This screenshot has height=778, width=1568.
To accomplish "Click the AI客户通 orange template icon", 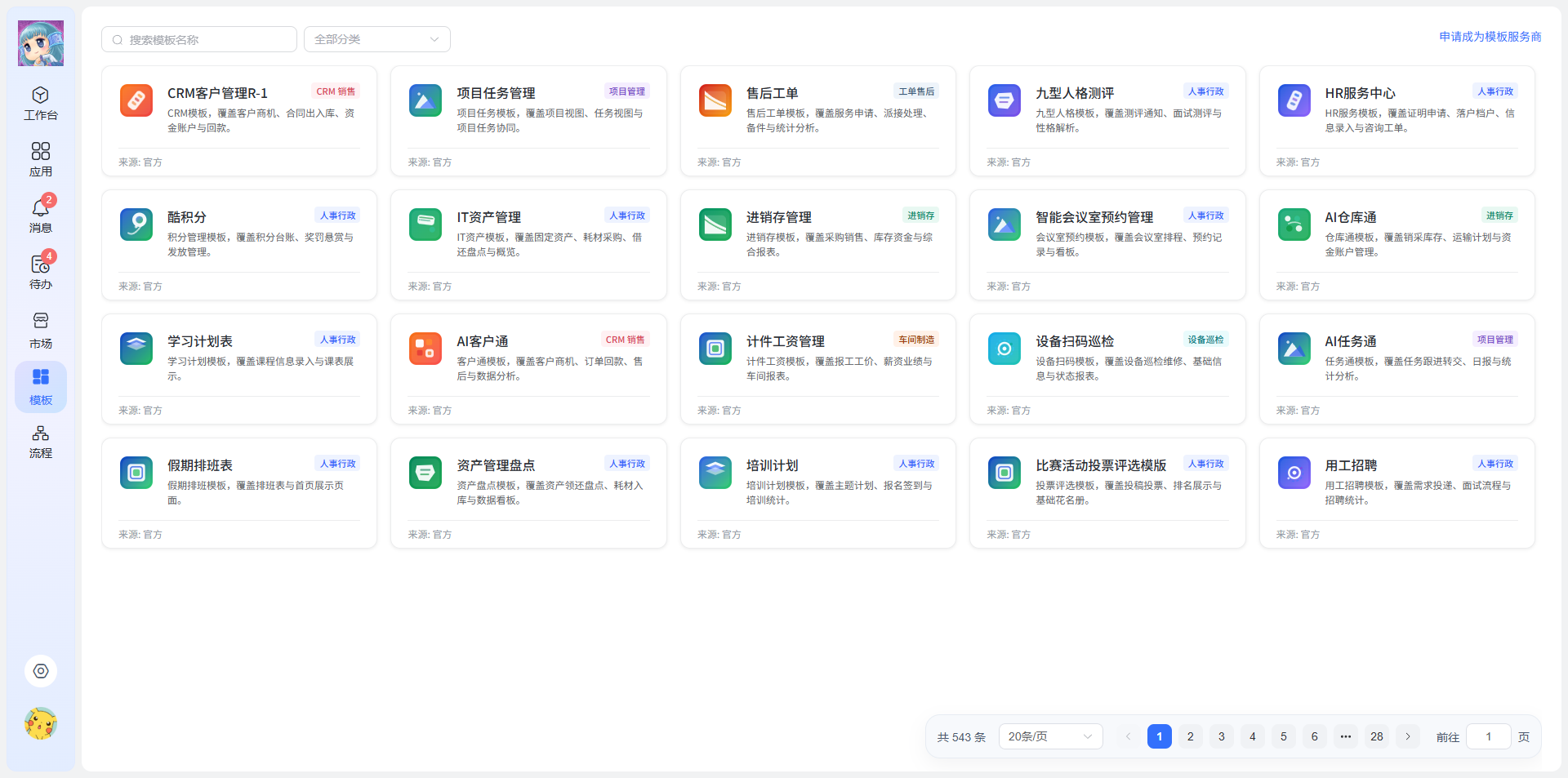I will pyautogui.click(x=425, y=349).
